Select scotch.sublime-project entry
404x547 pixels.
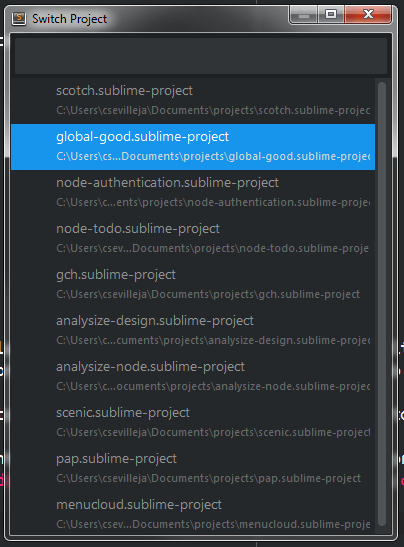[x=193, y=101]
